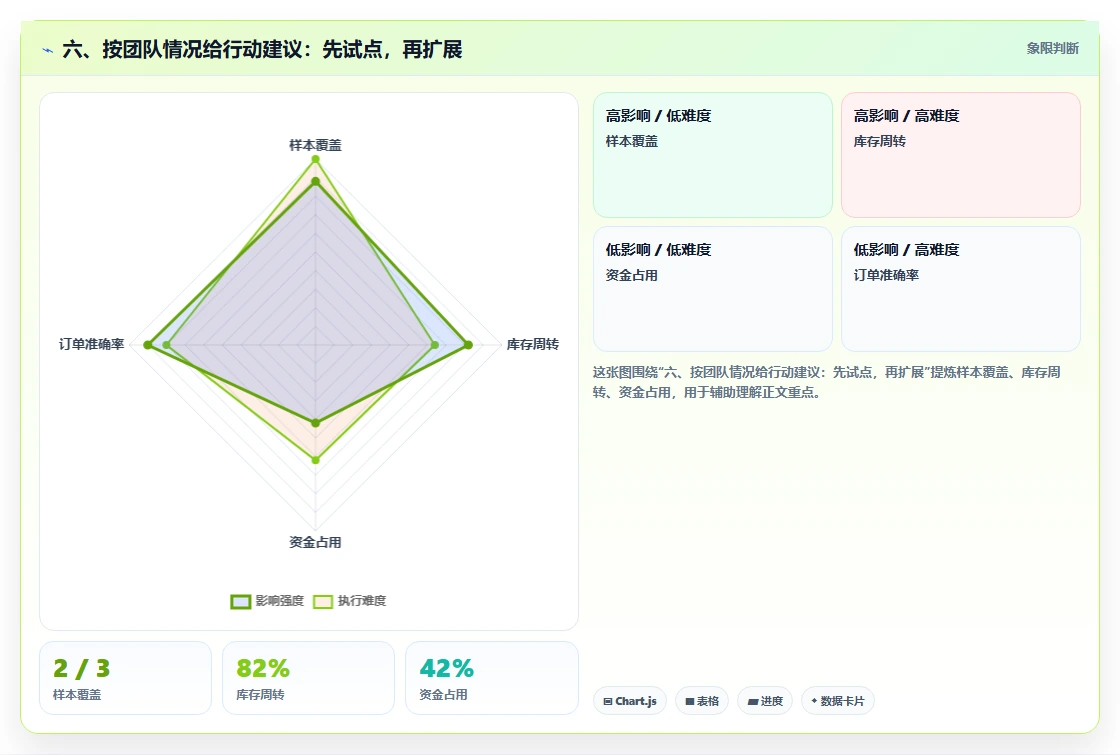Click 库存周转 text in the pink card
1120x755 pixels.
tap(879, 141)
